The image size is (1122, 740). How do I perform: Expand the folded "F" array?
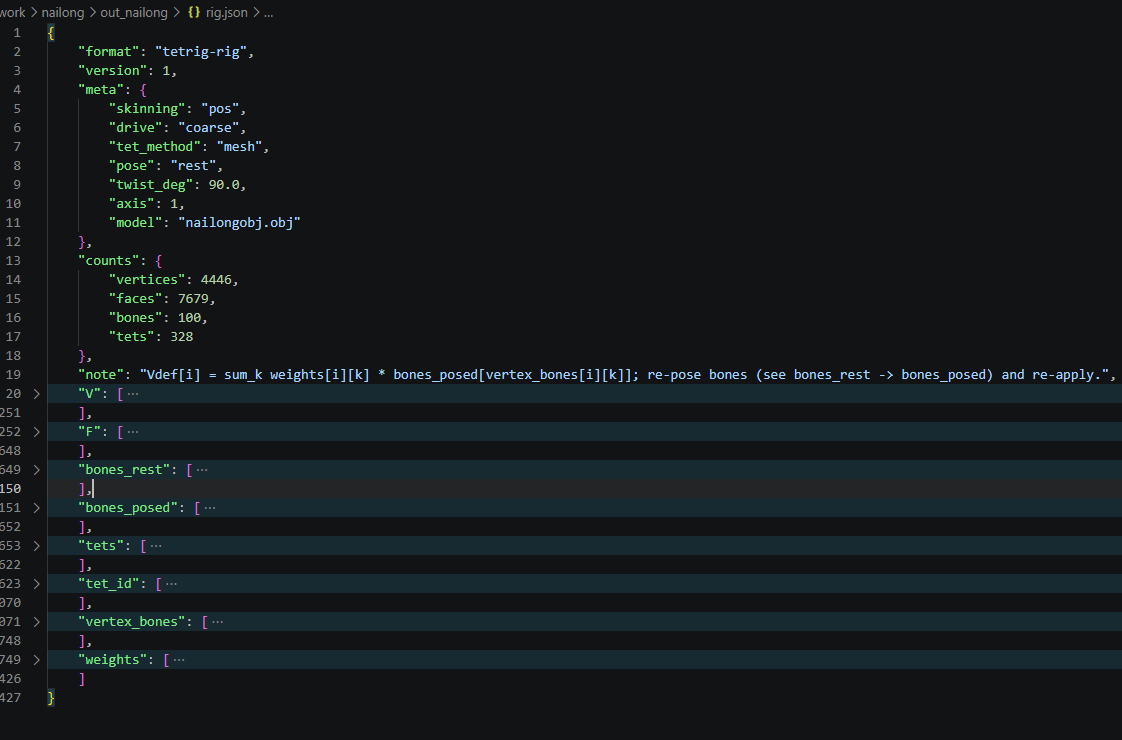tap(36, 432)
